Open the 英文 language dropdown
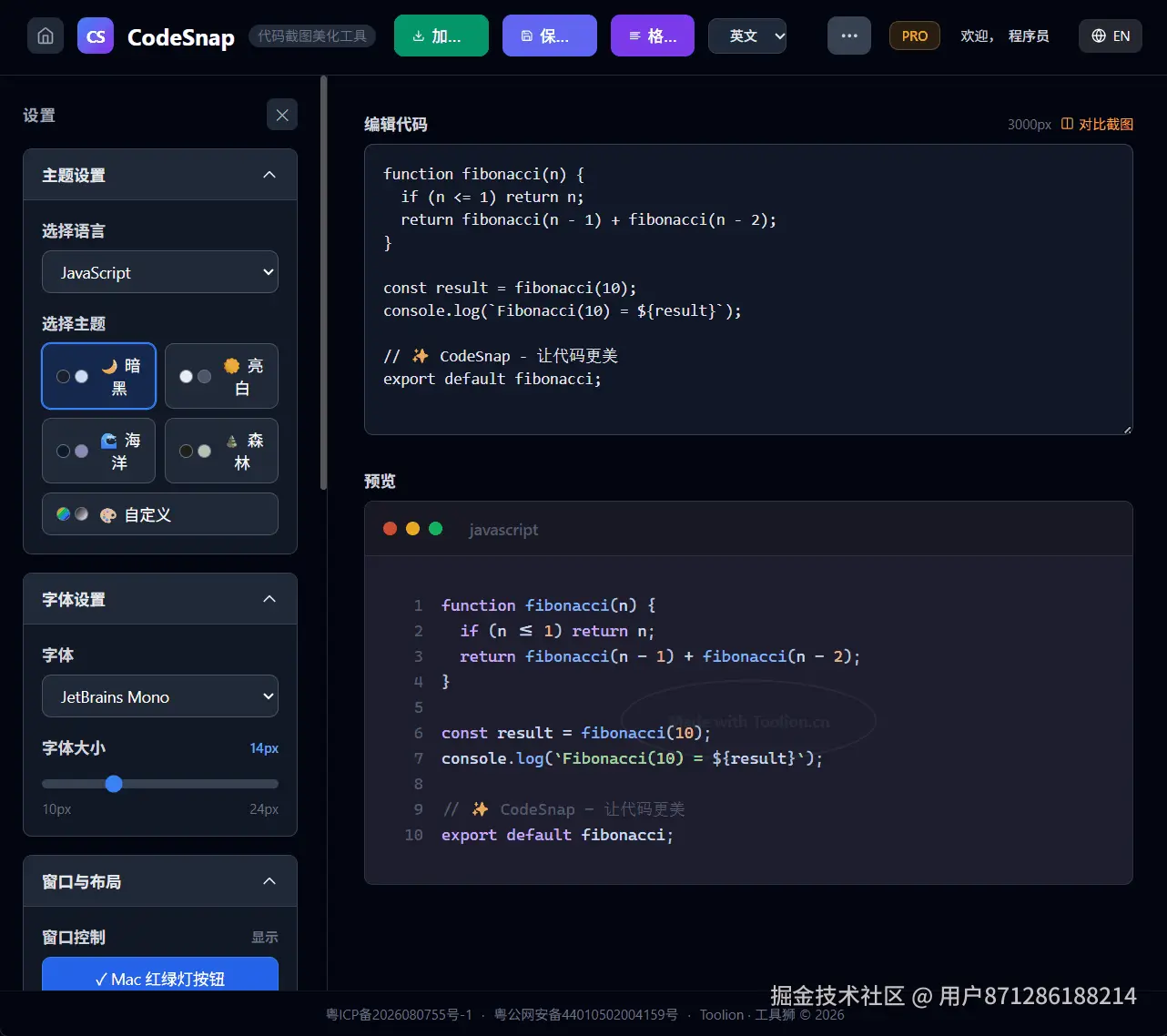Screen dimensions: 1167x1036 click(x=747, y=36)
